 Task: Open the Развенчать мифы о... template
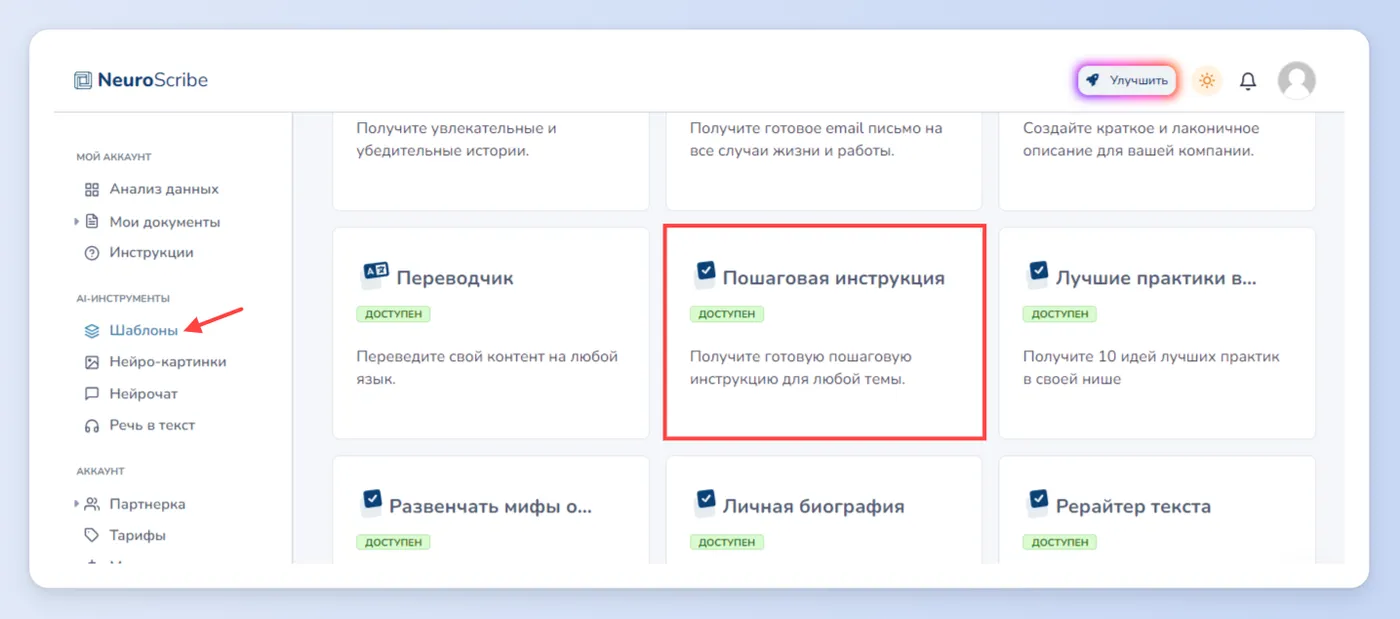[x=491, y=509]
